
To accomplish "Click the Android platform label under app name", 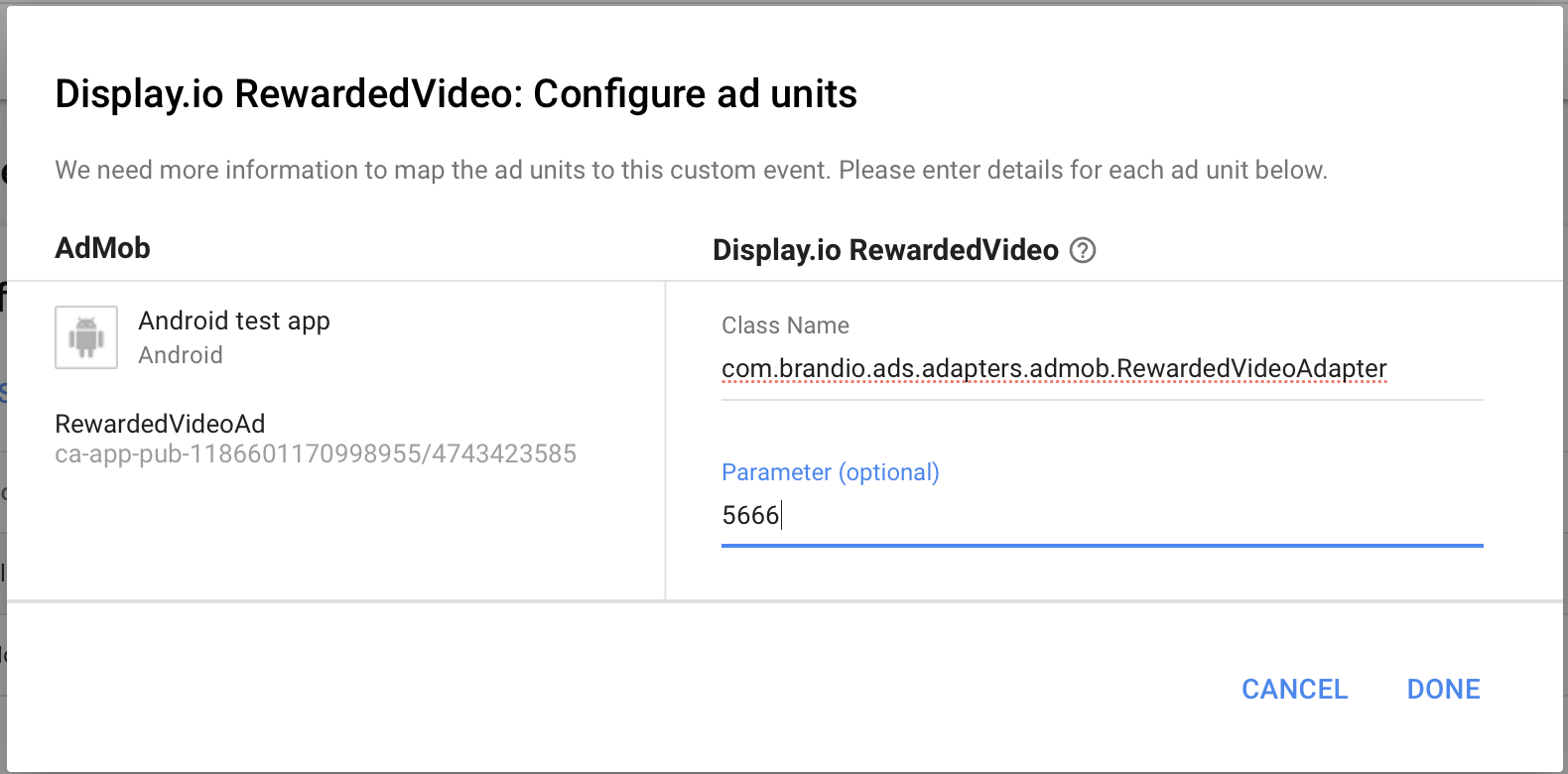I will (x=181, y=355).
